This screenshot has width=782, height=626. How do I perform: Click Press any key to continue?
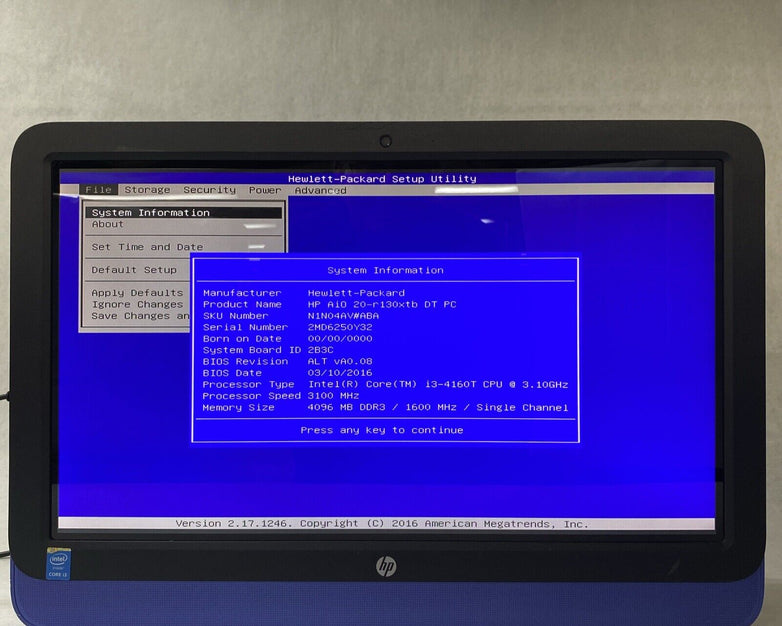pos(382,430)
